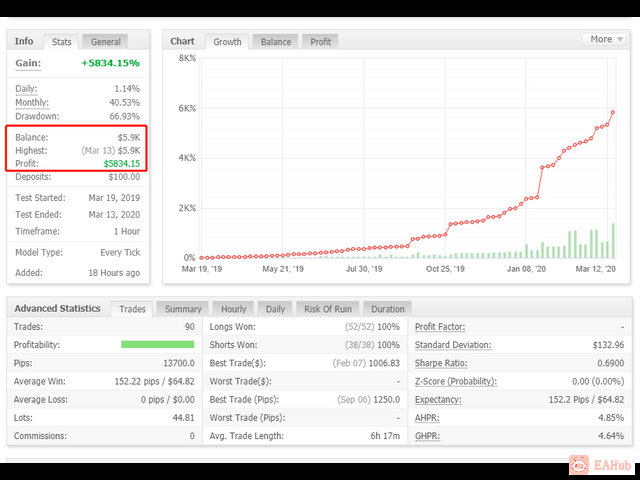
Task: Click the tallest green bar at Mar 12
Action: (x=613, y=240)
